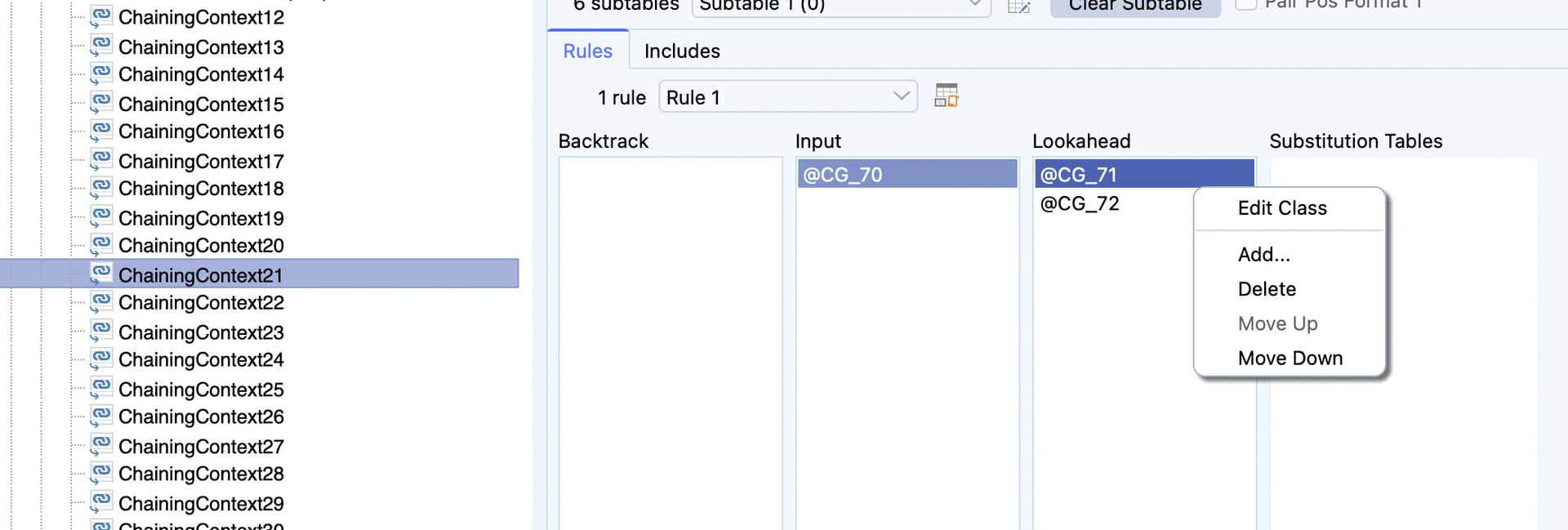
Task: Click the ChainingContext24 lookup icon
Action: [x=101, y=359]
